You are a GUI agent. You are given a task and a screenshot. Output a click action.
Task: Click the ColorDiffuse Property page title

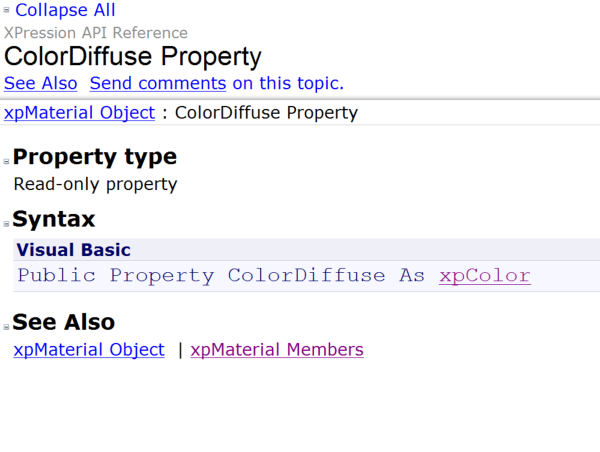[133, 57]
